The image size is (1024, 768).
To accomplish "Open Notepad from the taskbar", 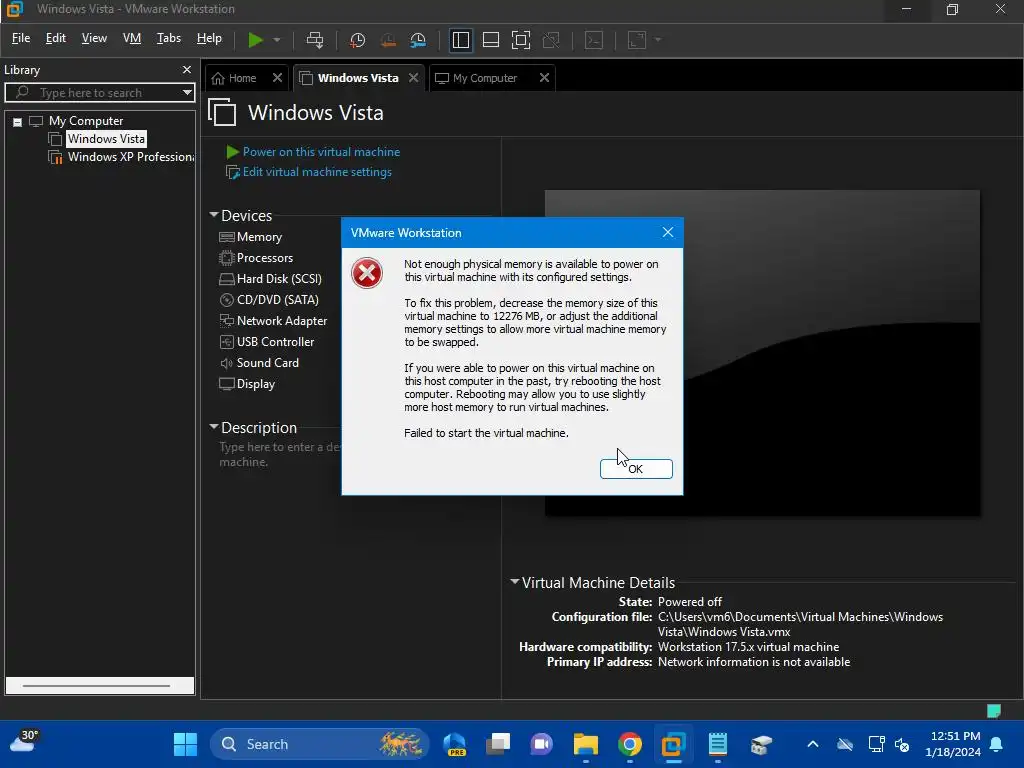I will (717, 744).
